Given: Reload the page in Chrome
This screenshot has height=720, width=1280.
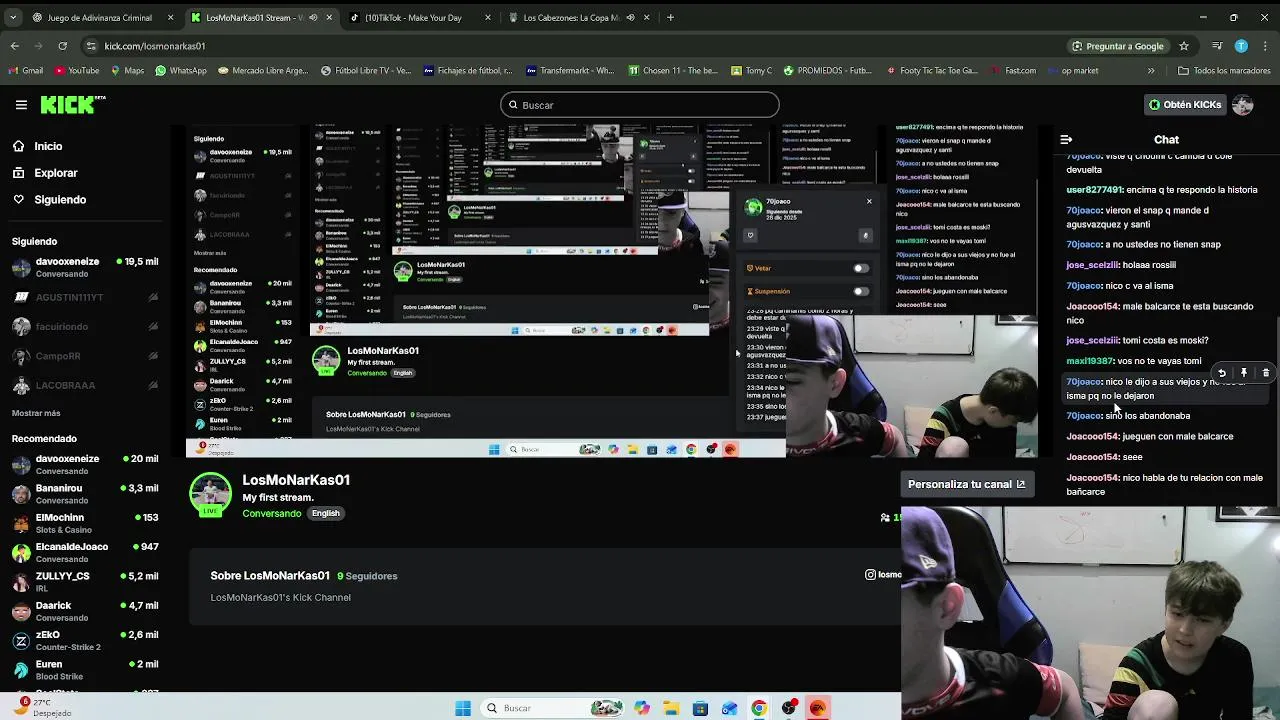Looking at the screenshot, I should coord(62,46).
